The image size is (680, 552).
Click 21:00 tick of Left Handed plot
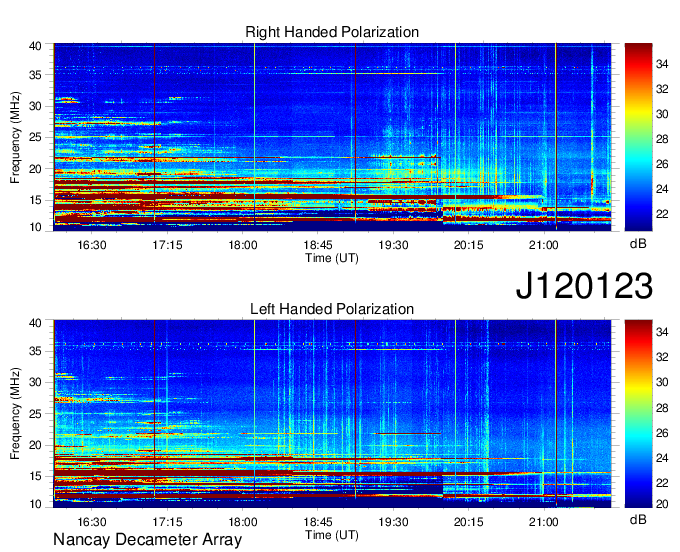point(543,522)
